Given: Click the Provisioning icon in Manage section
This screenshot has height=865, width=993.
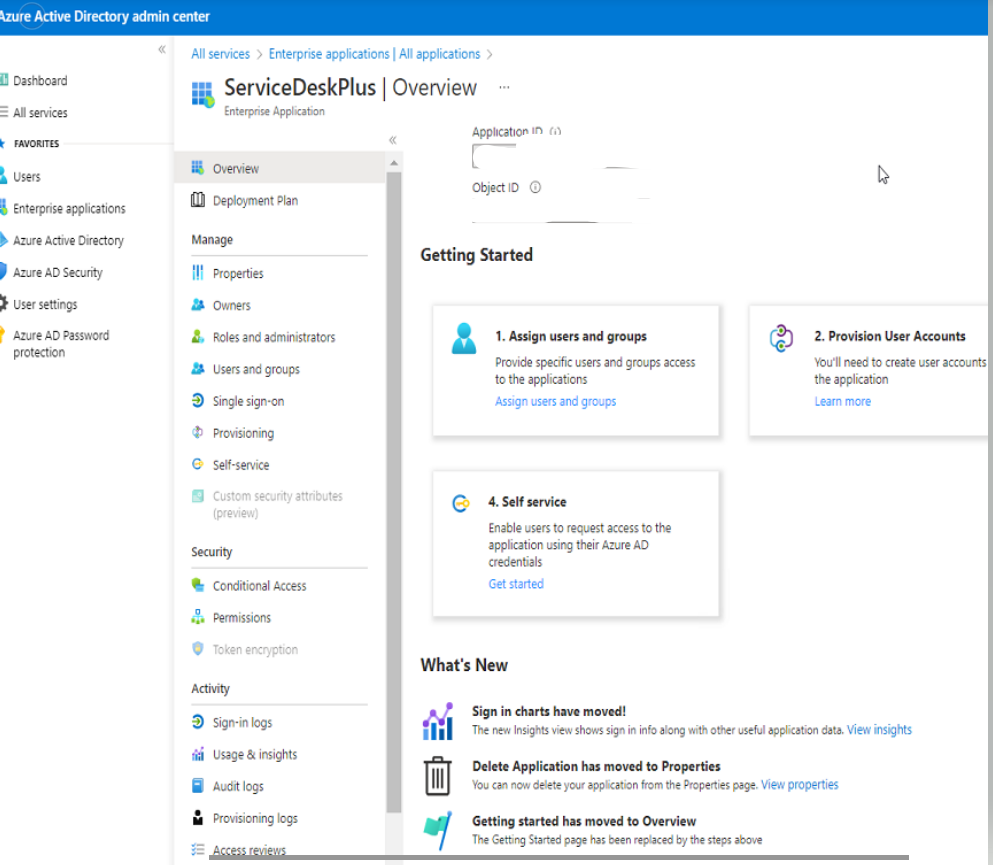Looking at the screenshot, I should coord(198,432).
